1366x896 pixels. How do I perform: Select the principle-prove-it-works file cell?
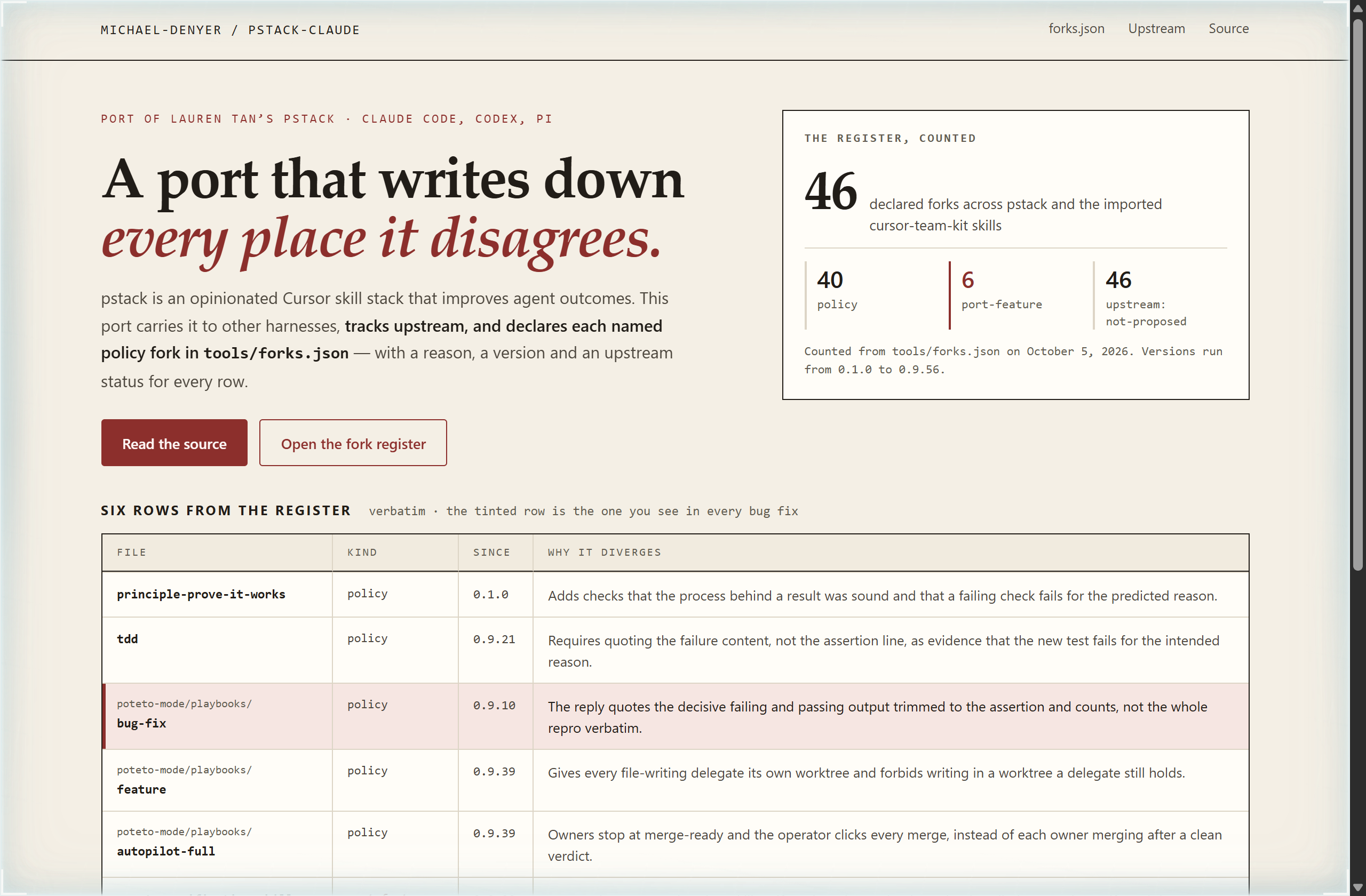[217, 594]
